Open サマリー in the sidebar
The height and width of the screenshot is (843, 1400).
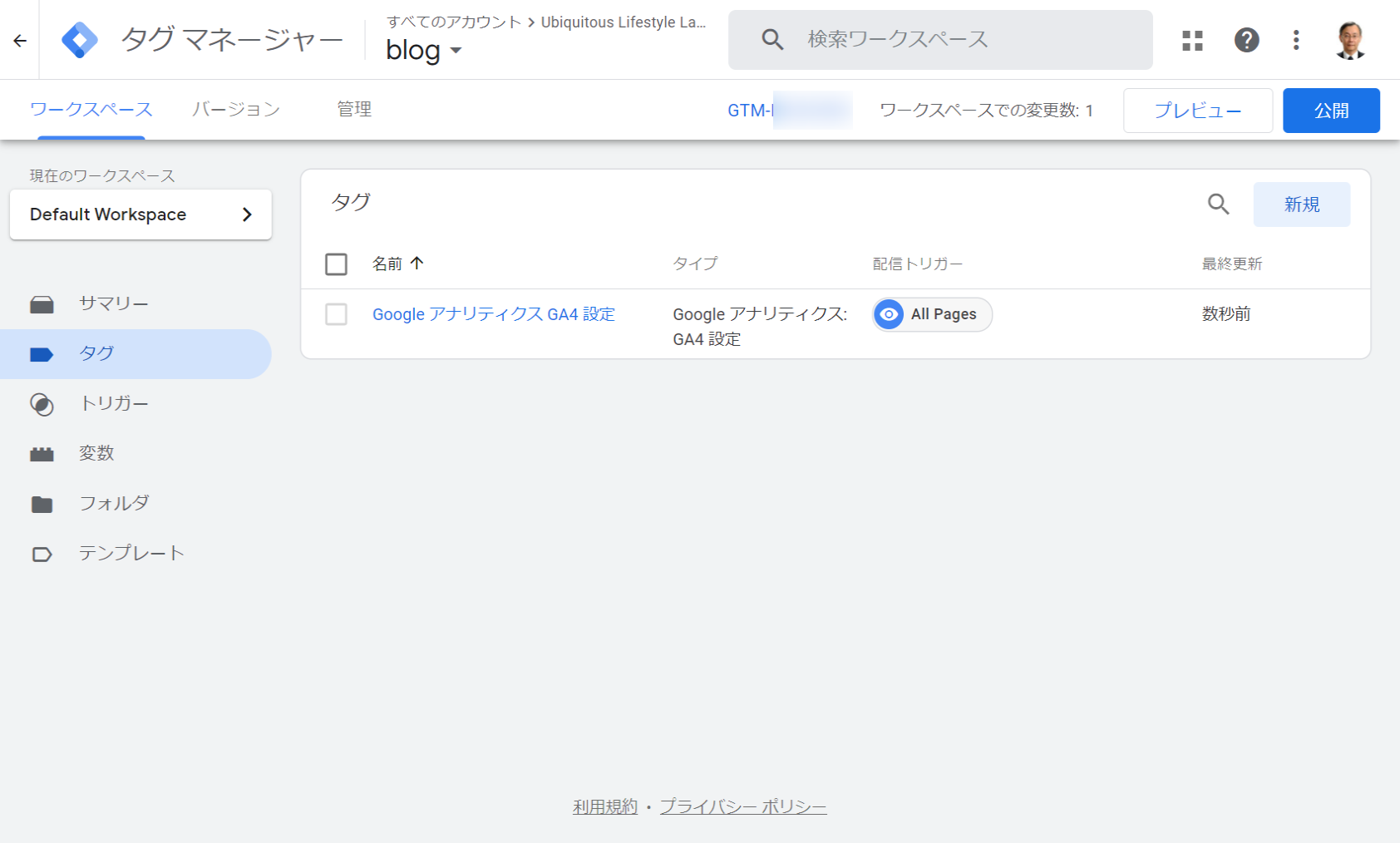click(136, 304)
